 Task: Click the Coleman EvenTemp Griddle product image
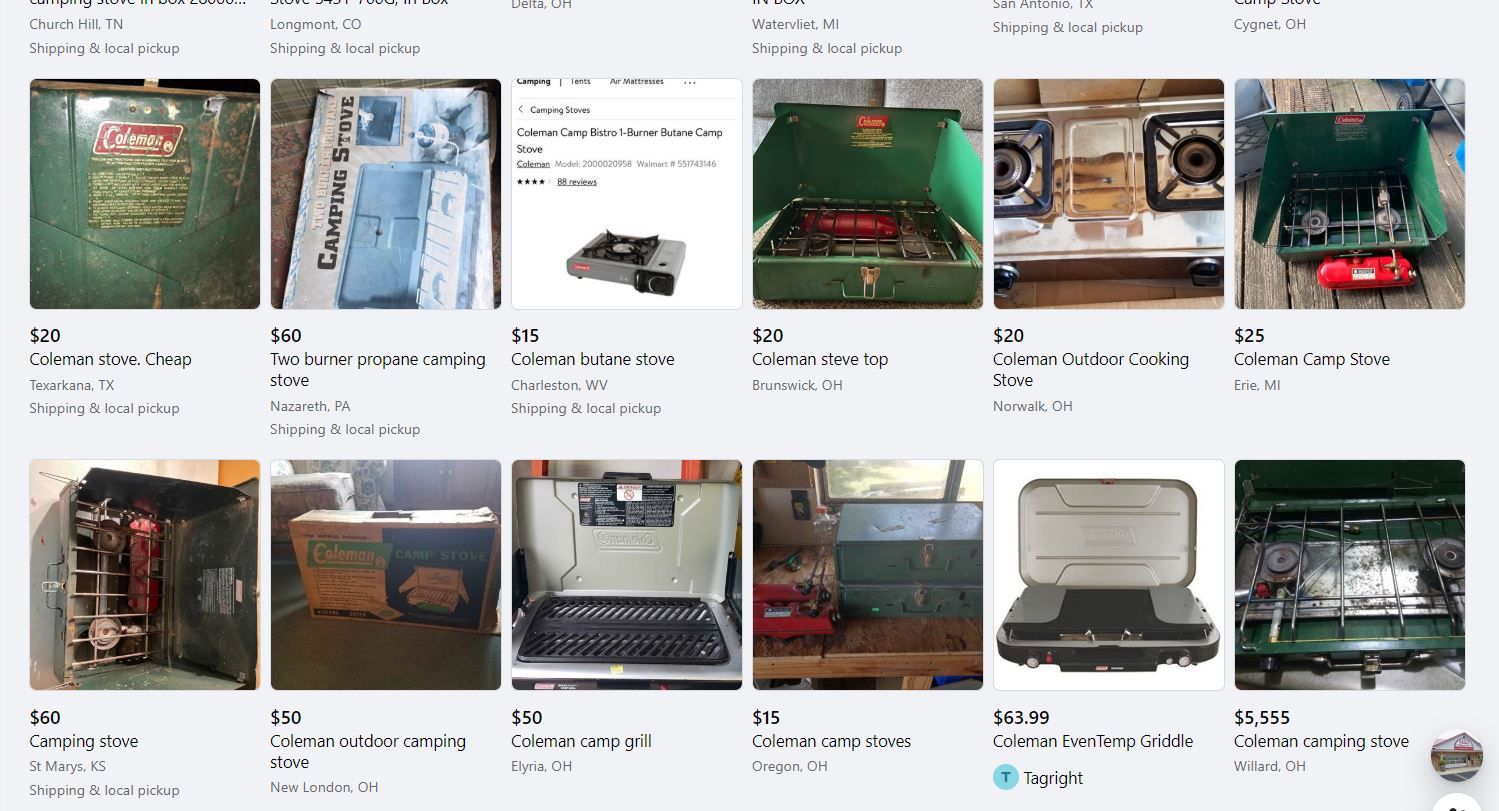click(x=1109, y=575)
